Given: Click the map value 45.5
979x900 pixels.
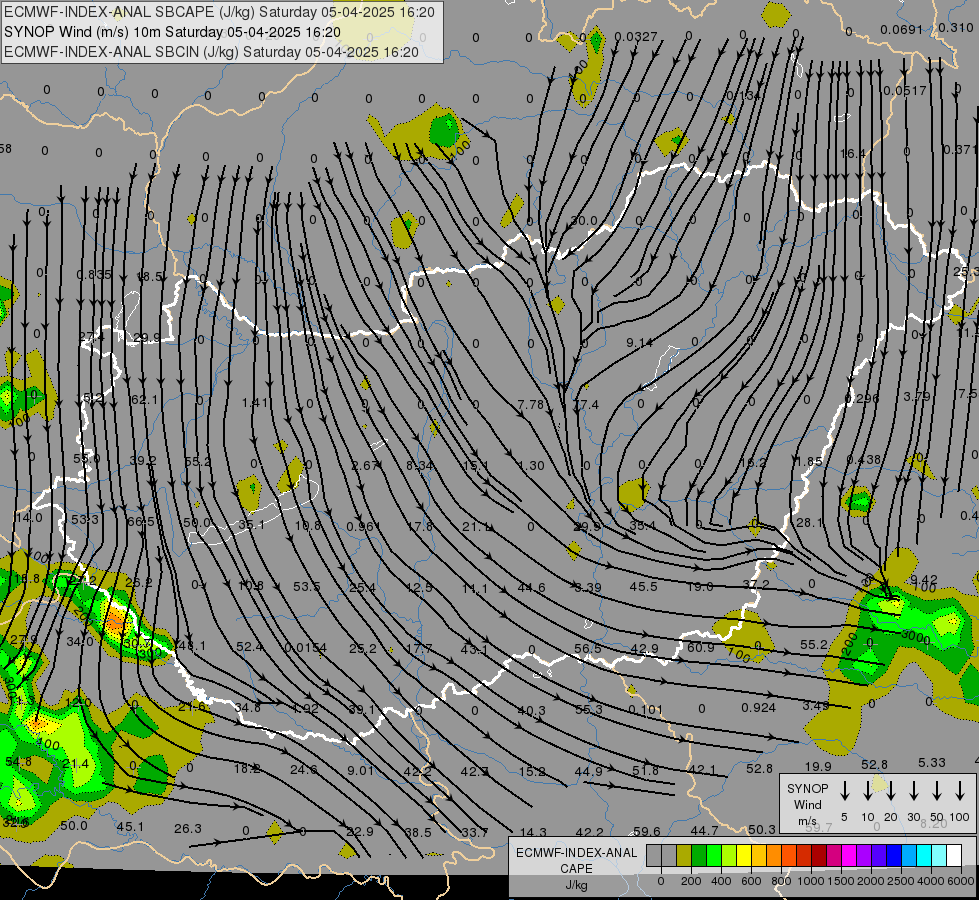Looking at the screenshot, I should coord(643,586).
